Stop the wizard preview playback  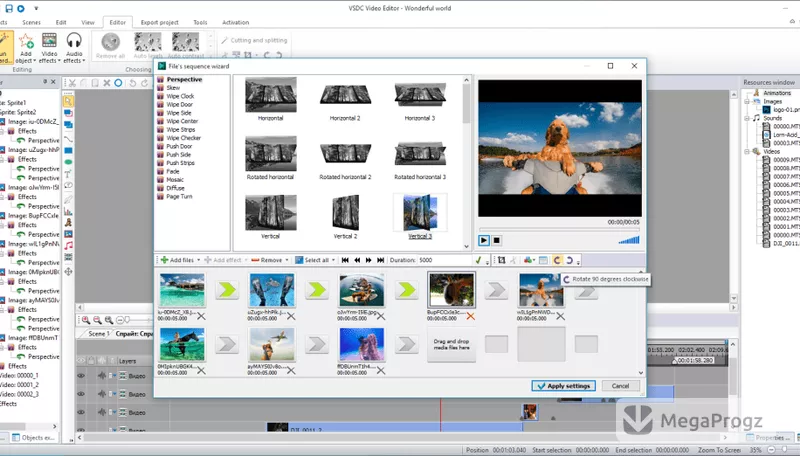coord(496,240)
